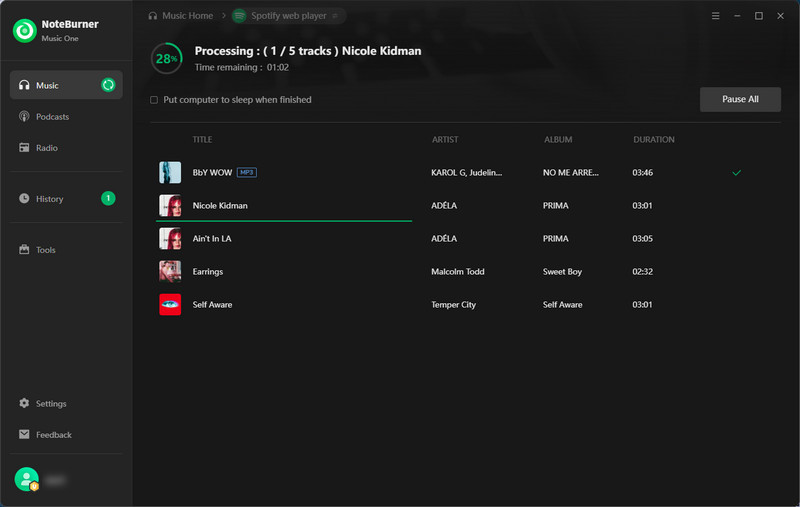Click the Time remaining 01:02 text
The width and height of the screenshot is (800, 507).
tap(241, 67)
